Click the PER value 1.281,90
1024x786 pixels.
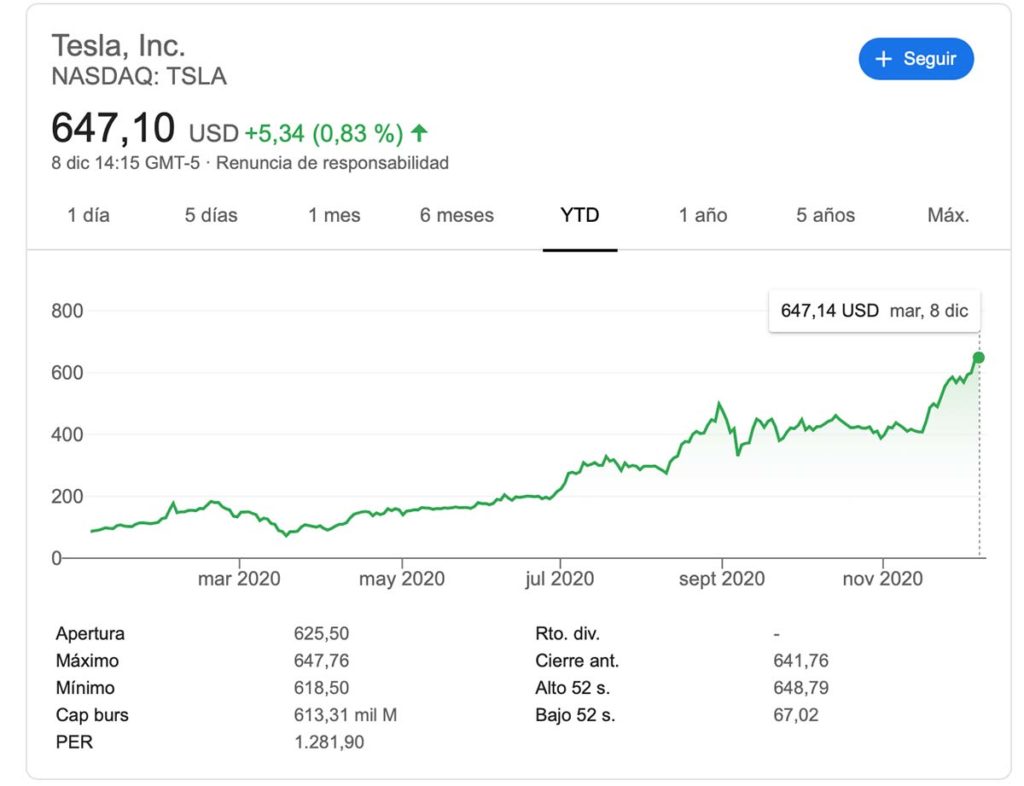point(329,743)
